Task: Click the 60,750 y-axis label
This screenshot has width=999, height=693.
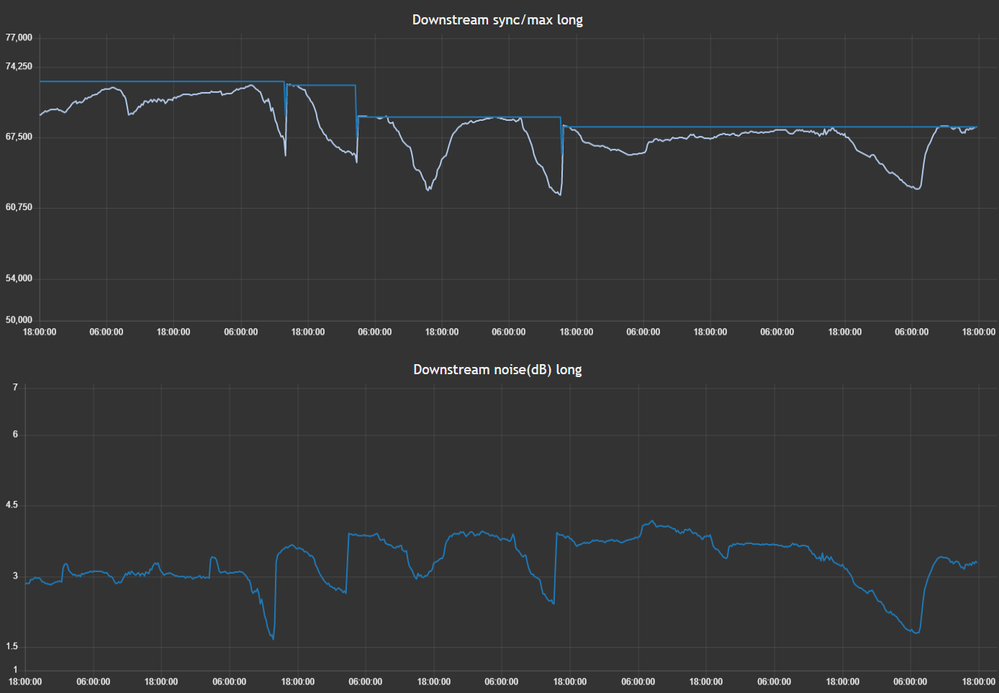Action: tap(19, 207)
